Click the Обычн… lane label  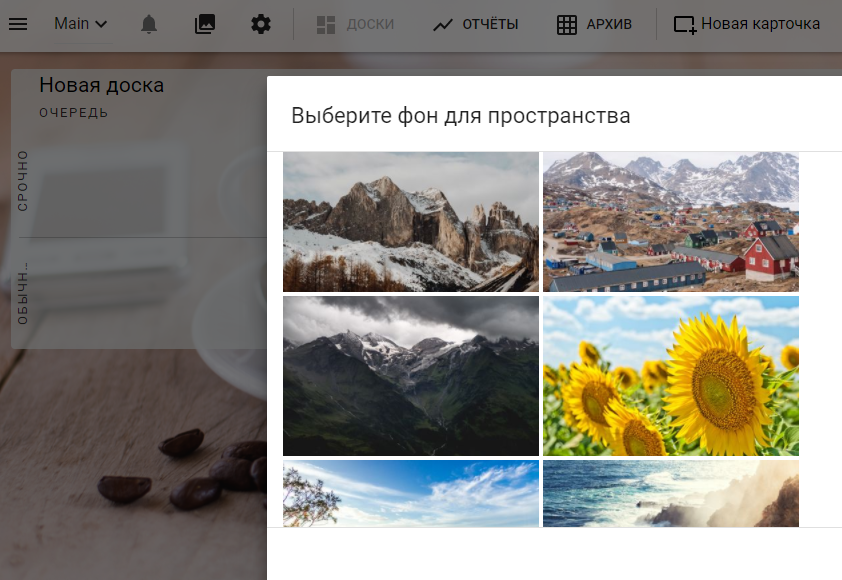tap(23, 293)
